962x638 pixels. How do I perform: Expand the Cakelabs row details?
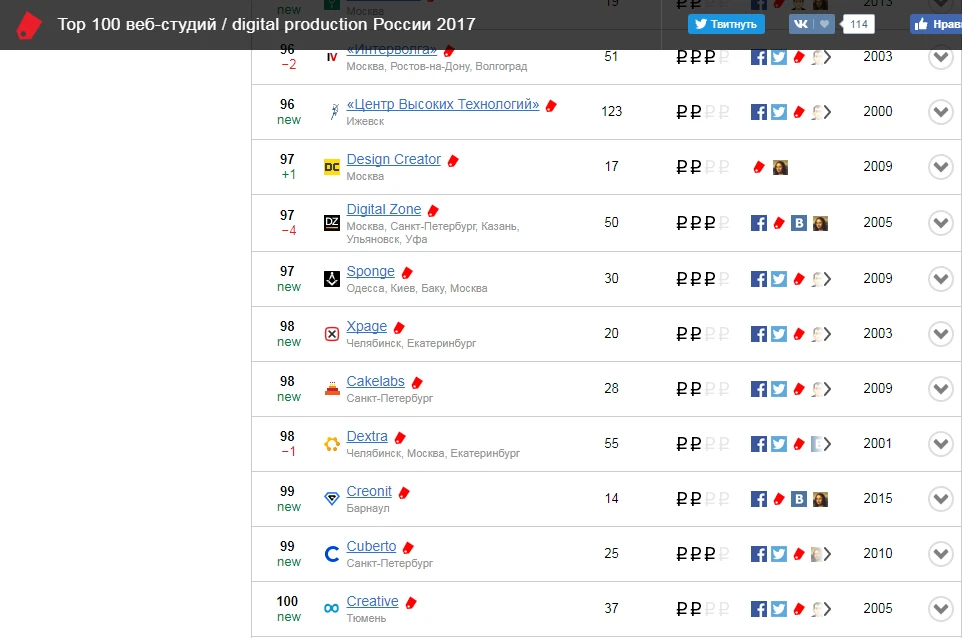pos(941,389)
